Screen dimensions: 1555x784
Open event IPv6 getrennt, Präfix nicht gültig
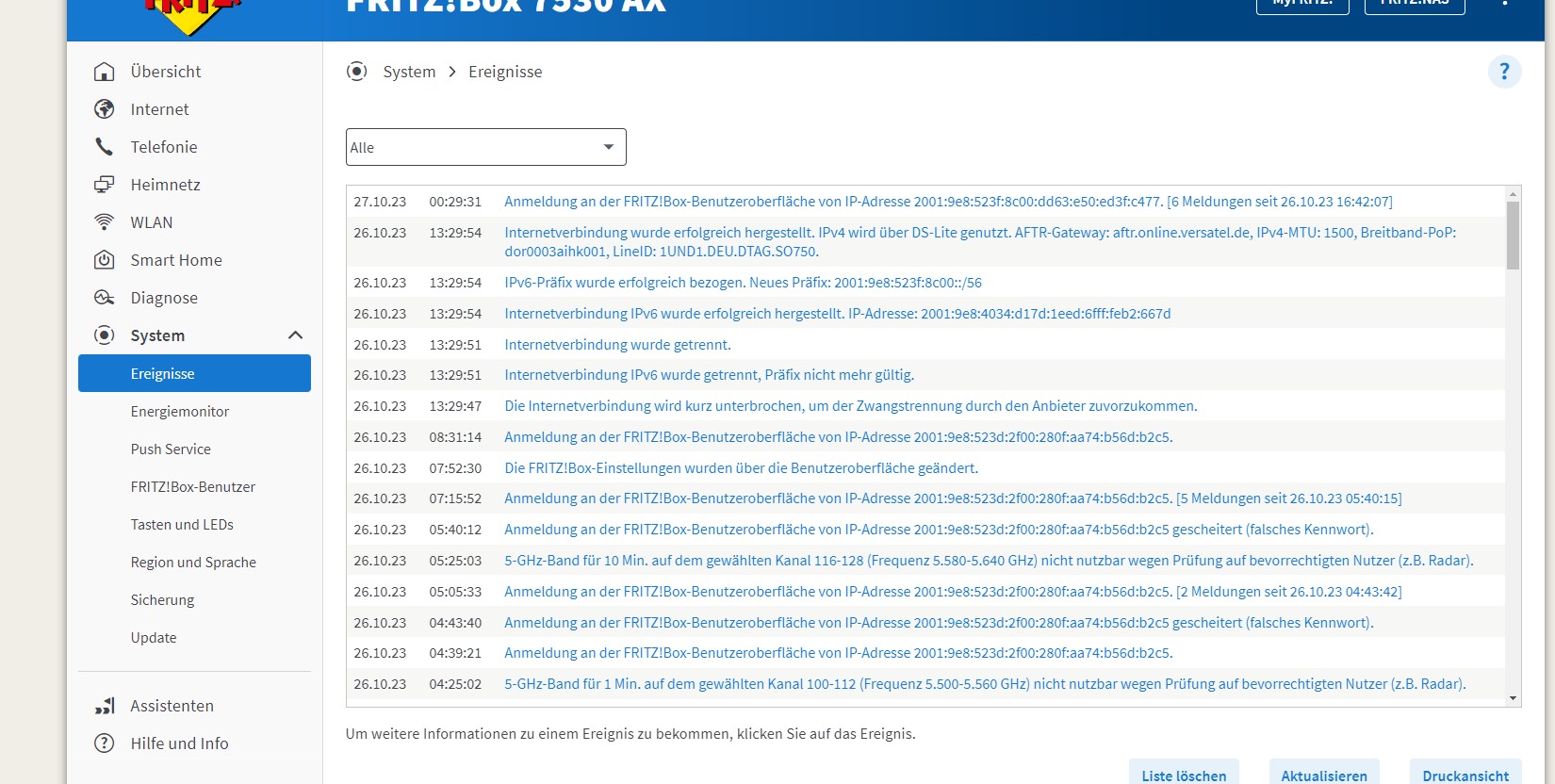point(709,375)
